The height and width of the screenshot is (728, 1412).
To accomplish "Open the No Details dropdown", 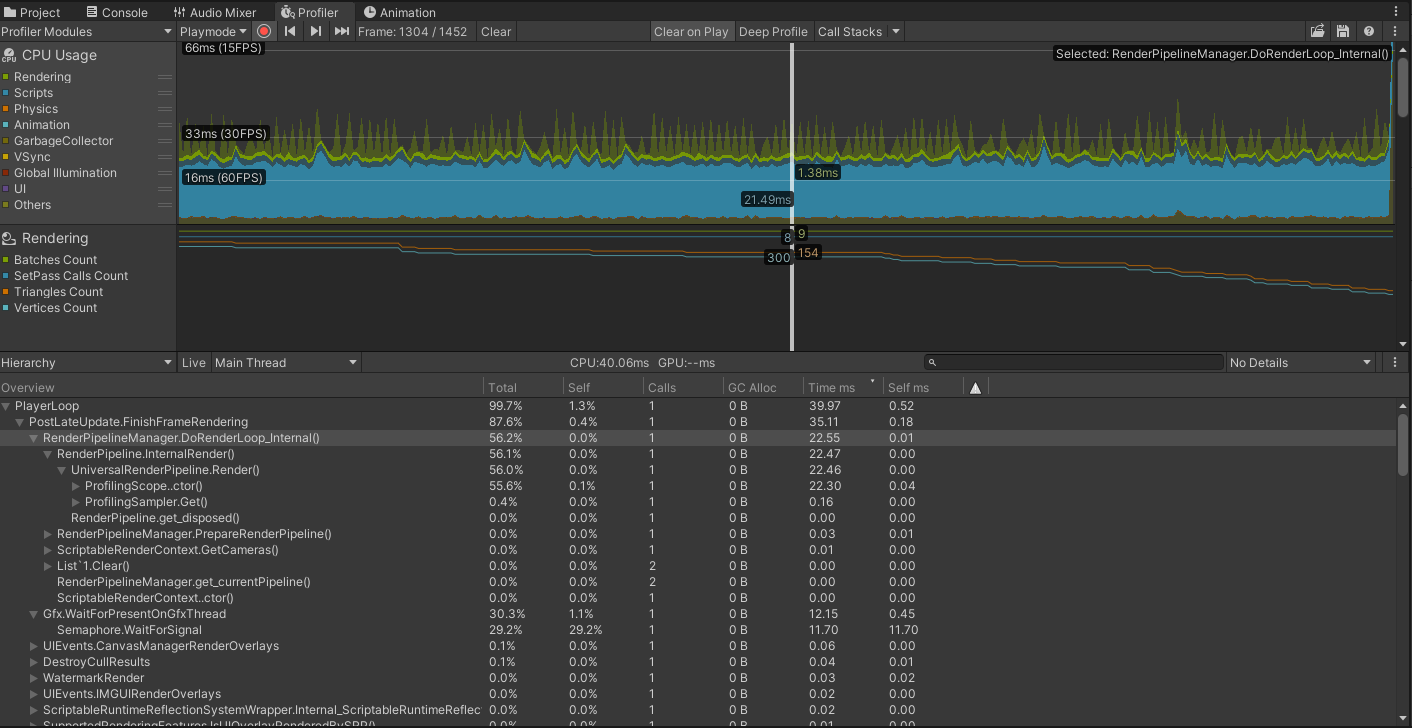I will 1303,363.
